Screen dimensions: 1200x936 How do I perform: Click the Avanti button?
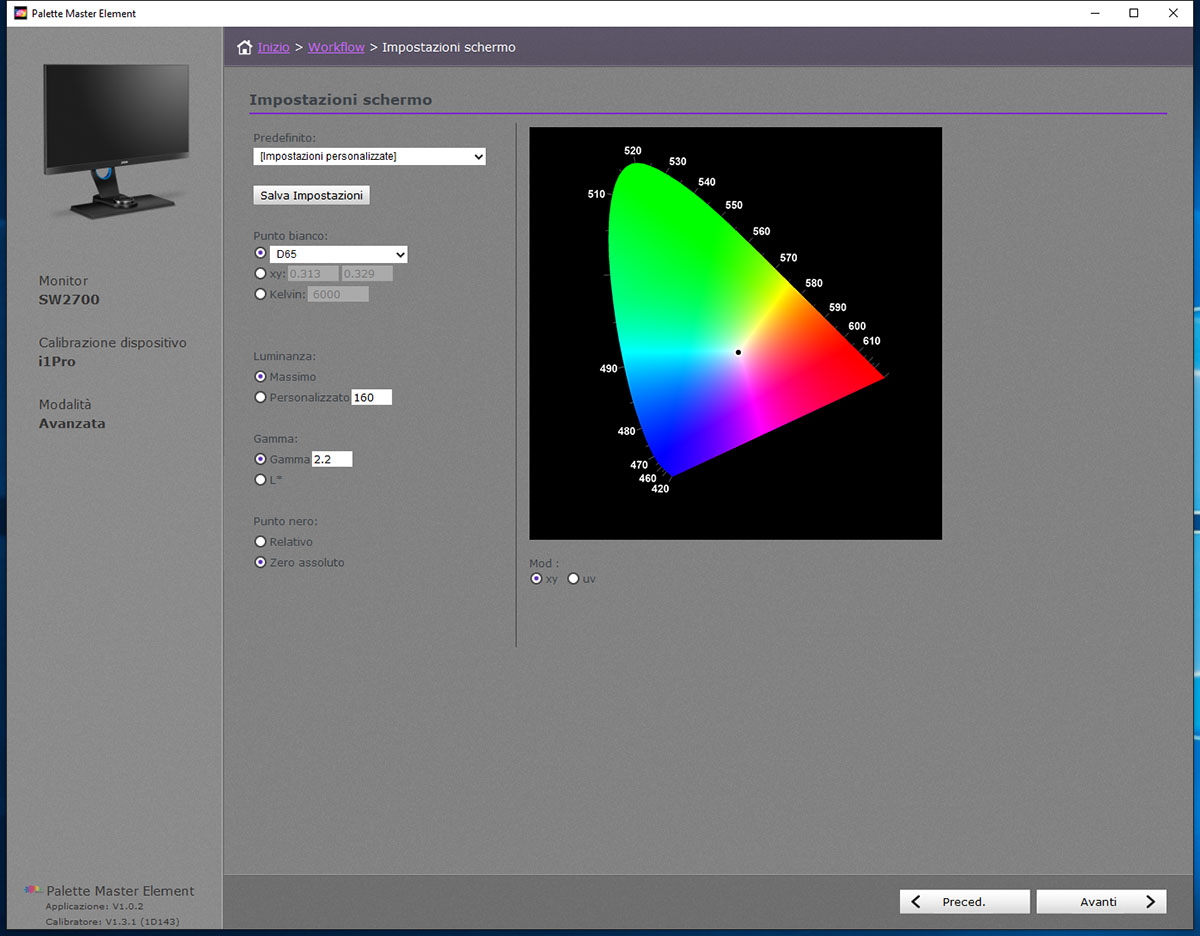(1100, 901)
